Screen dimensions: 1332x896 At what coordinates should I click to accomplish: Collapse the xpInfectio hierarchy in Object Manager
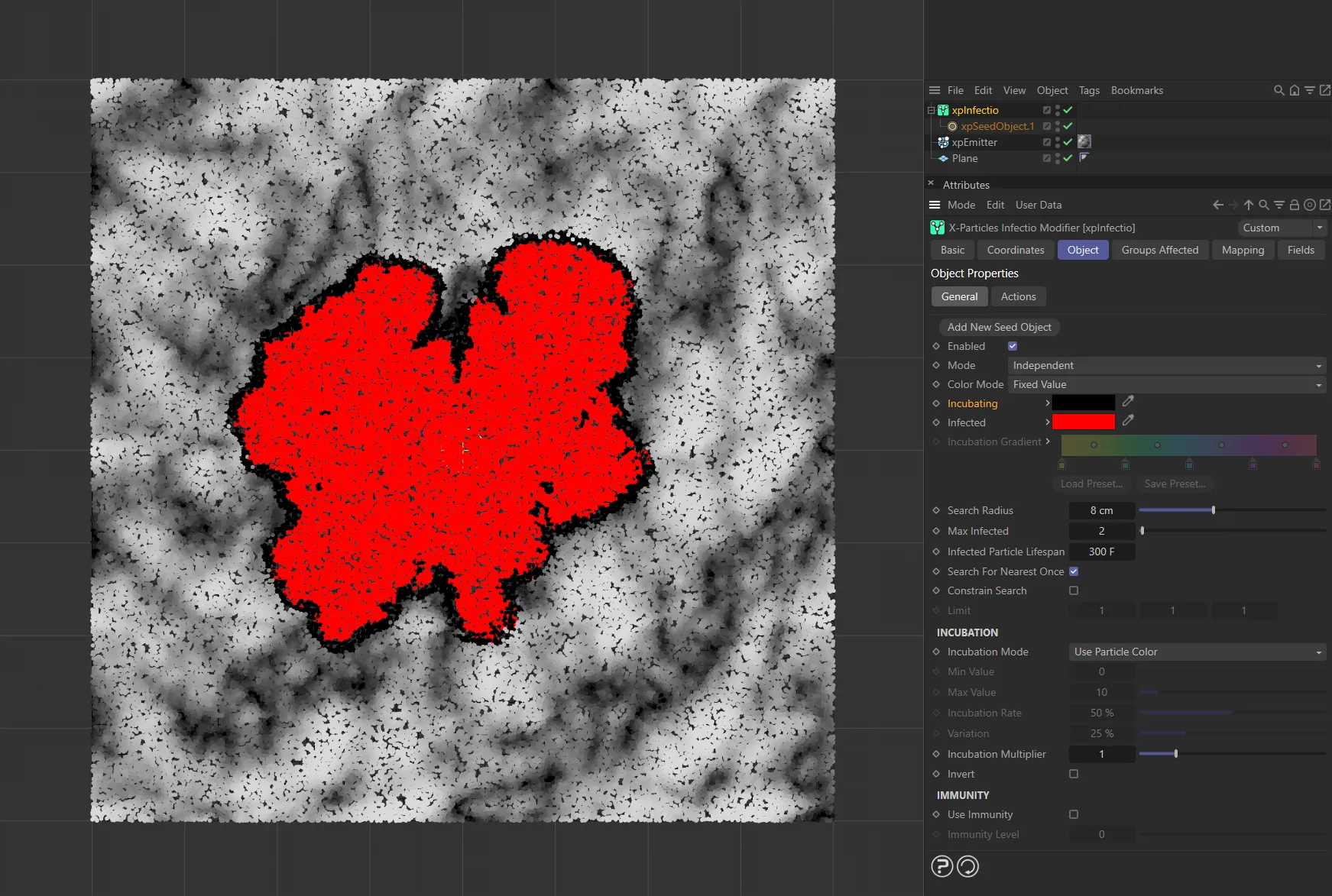(931, 110)
